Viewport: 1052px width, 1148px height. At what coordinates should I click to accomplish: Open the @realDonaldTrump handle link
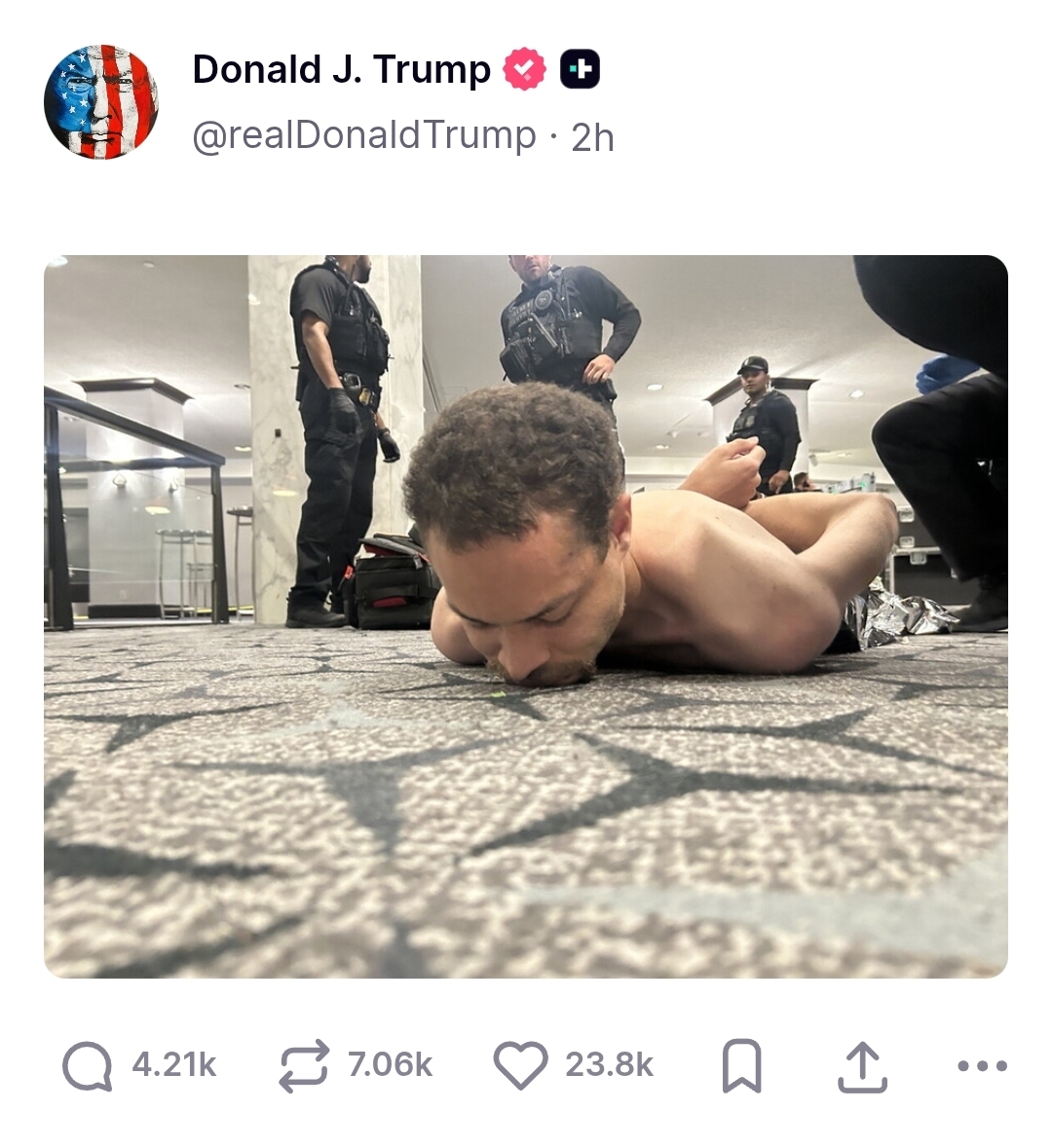pyautogui.click(x=364, y=136)
